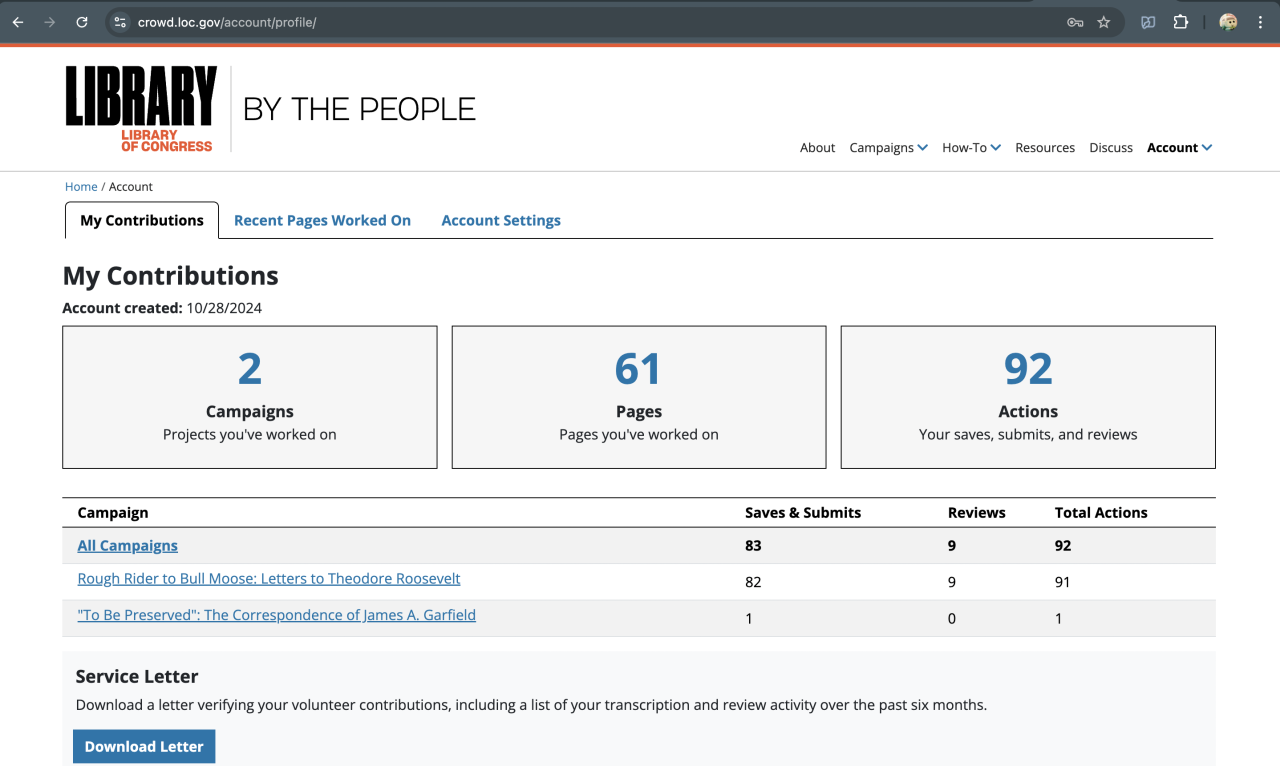Switch to Recent Pages Worked On tab
The width and height of the screenshot is (1280, 766).
pos(322,220)
